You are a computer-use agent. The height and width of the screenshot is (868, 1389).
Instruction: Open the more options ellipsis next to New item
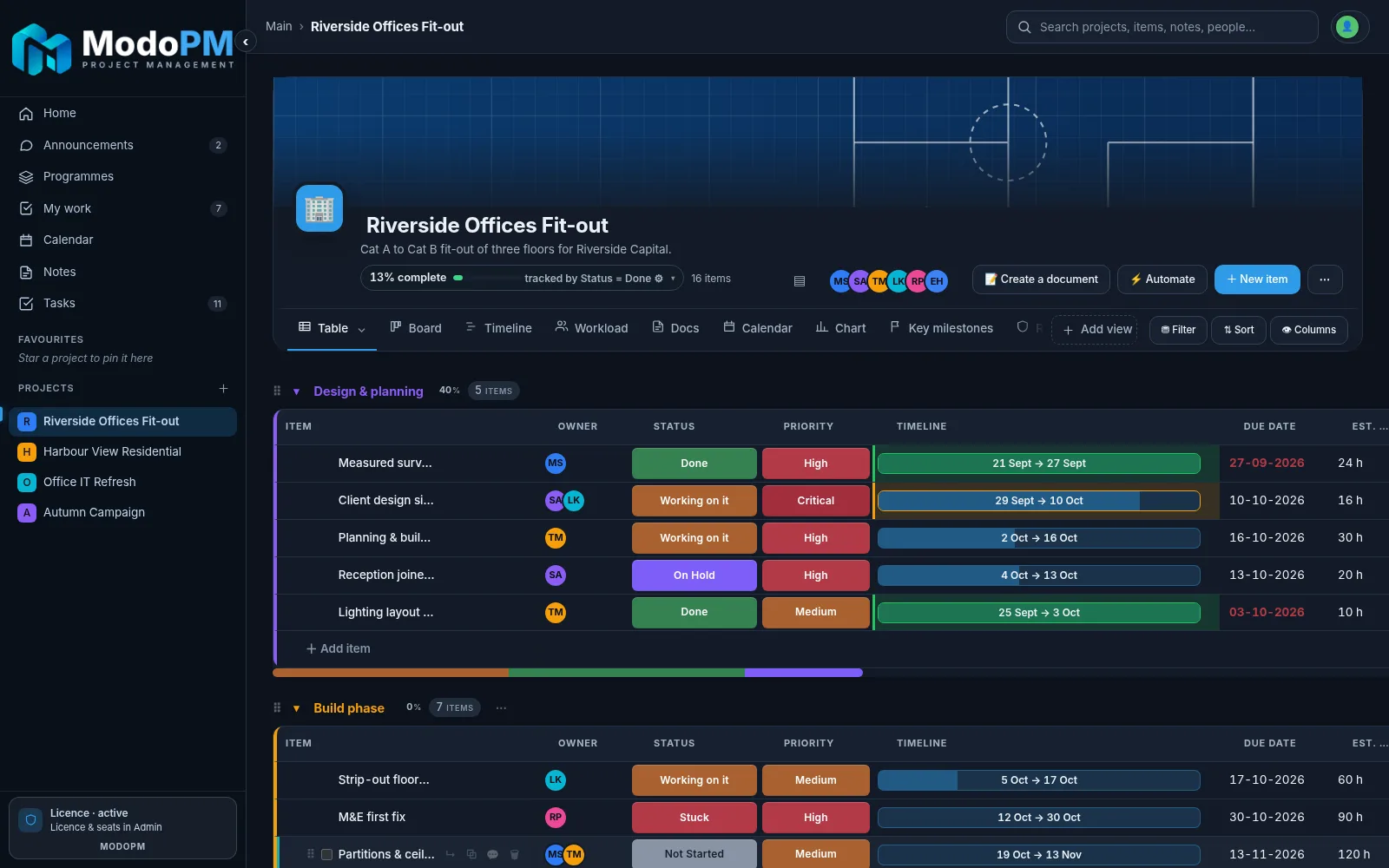1325,279
